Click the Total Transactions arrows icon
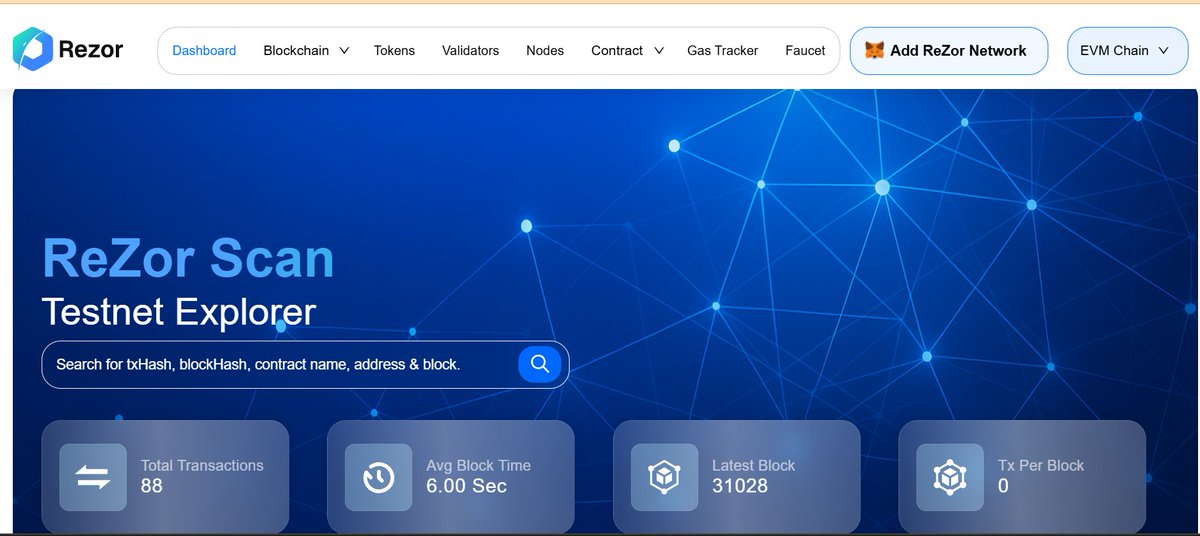Screen dimensions: 1200x536 click(93, 478)
